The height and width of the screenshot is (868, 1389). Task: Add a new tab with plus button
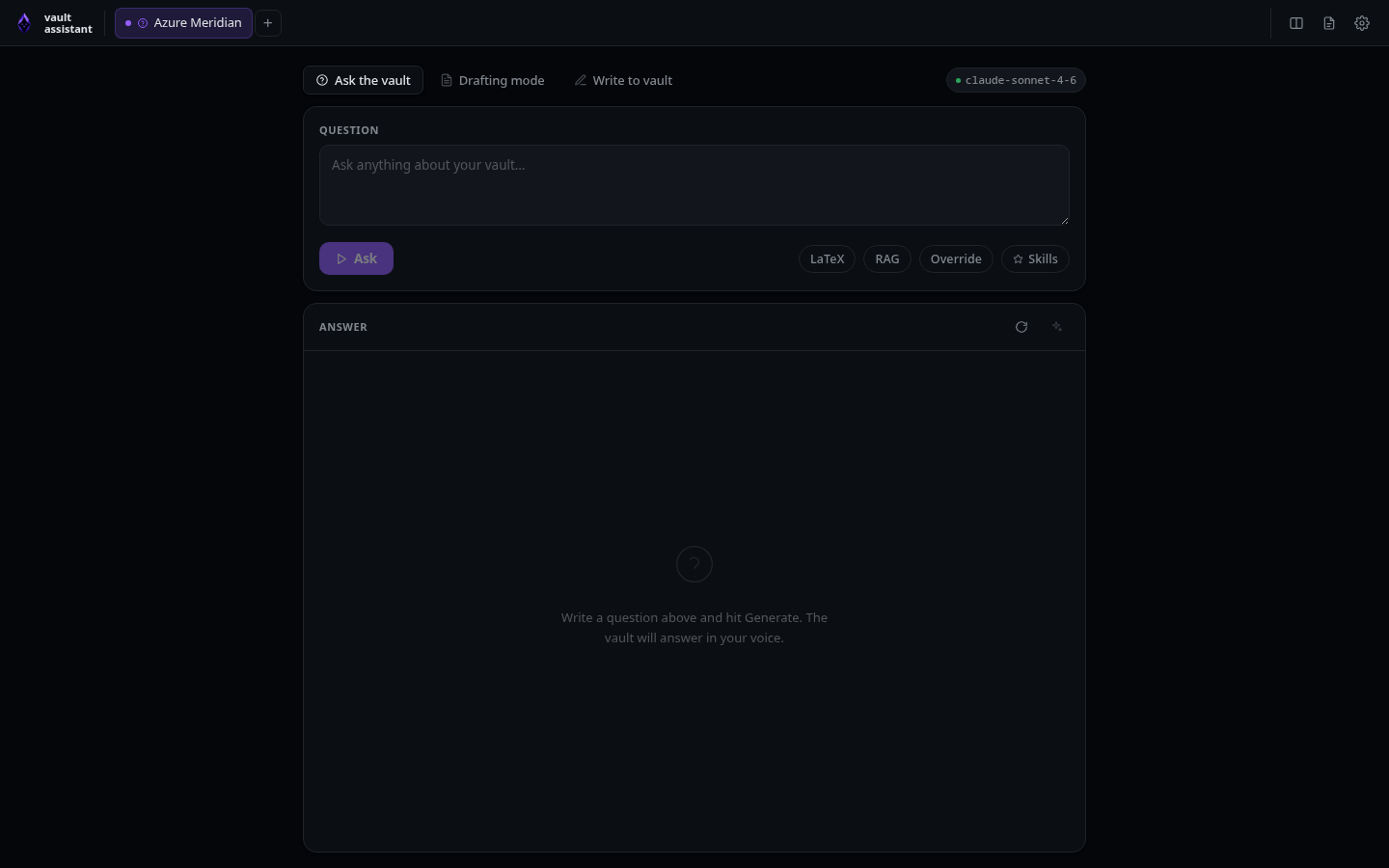coord(268,23)
